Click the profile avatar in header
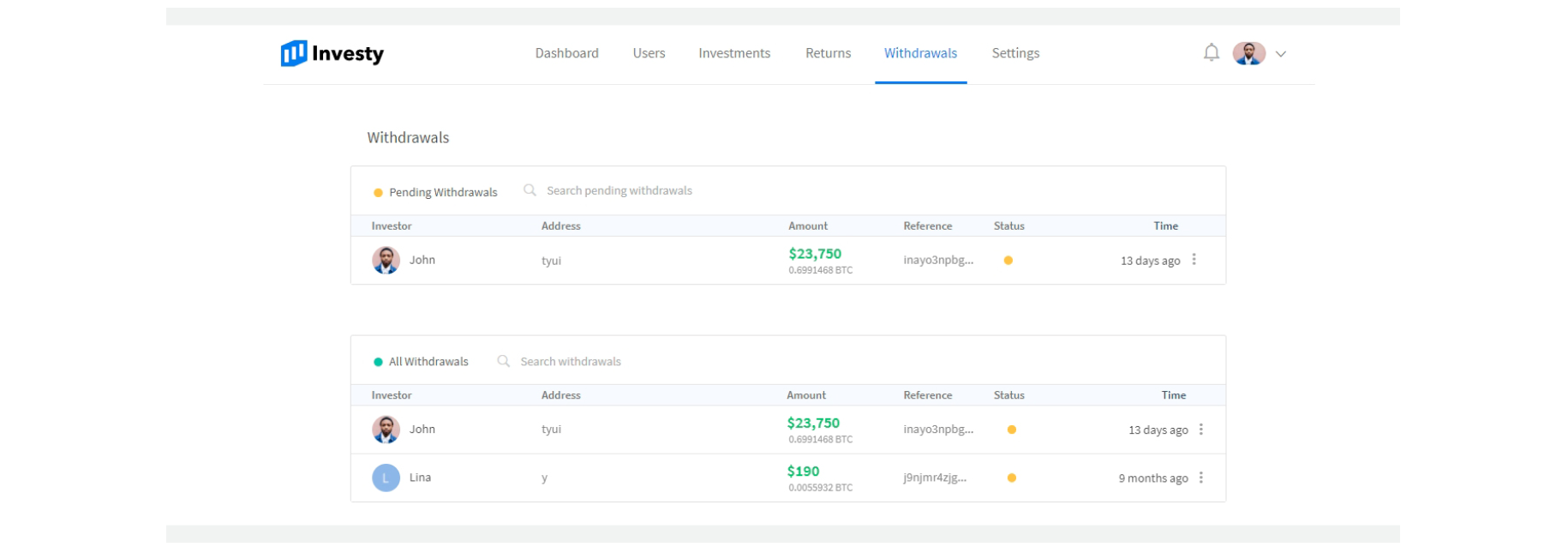The image size is (1568, 547). [x=1248, y=53]
